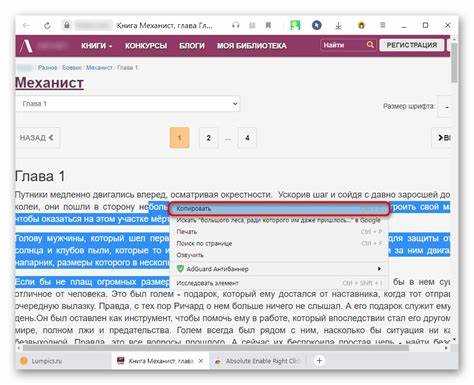Select page 1 in pagination
This screenshot has width=474, height=385.
coord(180,137)
